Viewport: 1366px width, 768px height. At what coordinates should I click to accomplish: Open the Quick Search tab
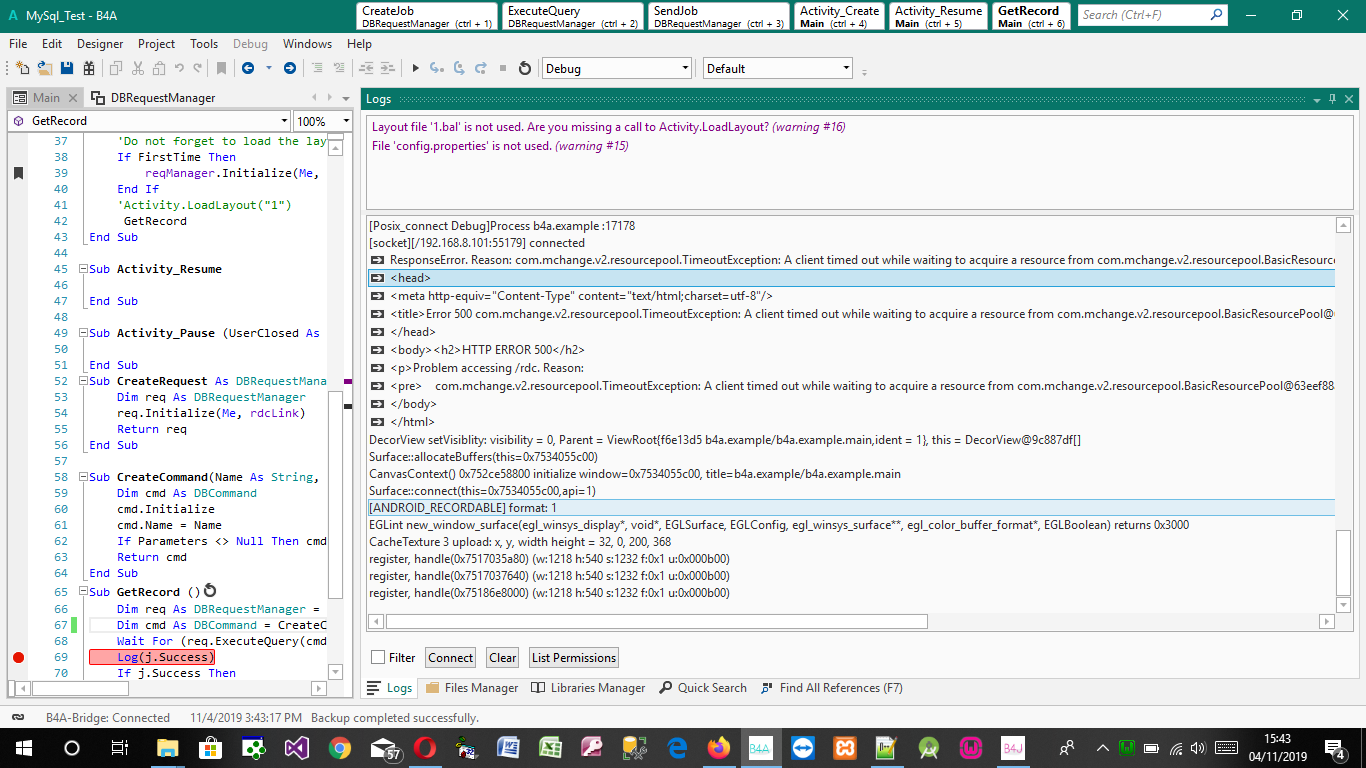click(x=703, y=687)
